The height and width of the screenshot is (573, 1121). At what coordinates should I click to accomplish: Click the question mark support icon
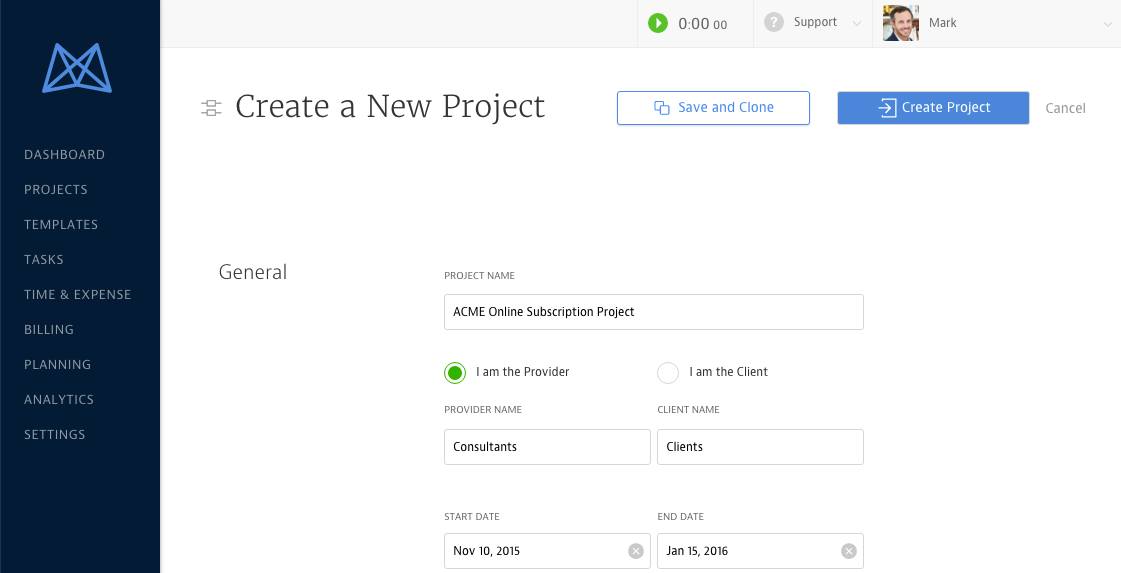pos(773,22)
